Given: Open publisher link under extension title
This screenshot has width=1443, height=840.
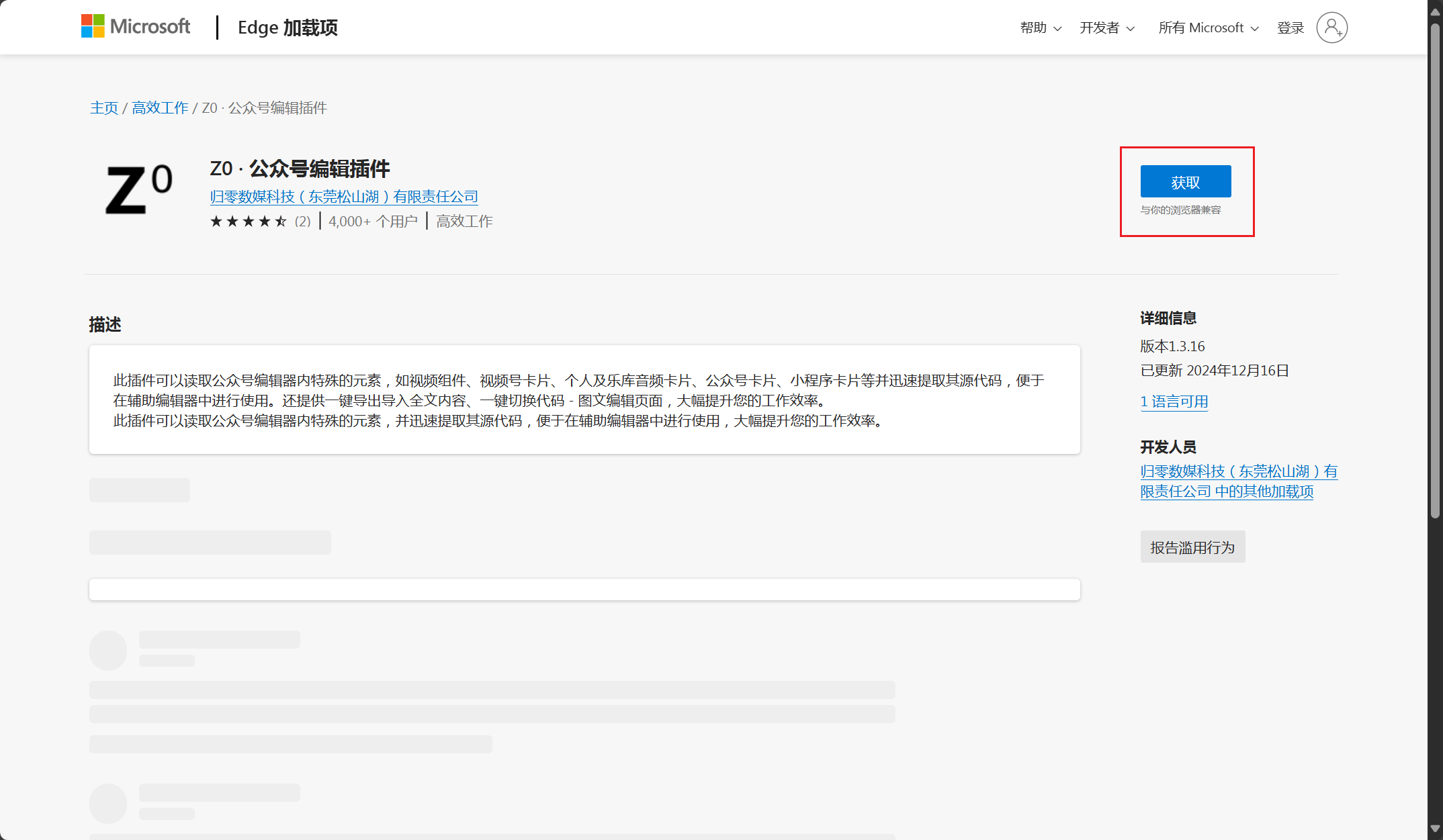Looking at the screenshot, I should coord(344,197).
